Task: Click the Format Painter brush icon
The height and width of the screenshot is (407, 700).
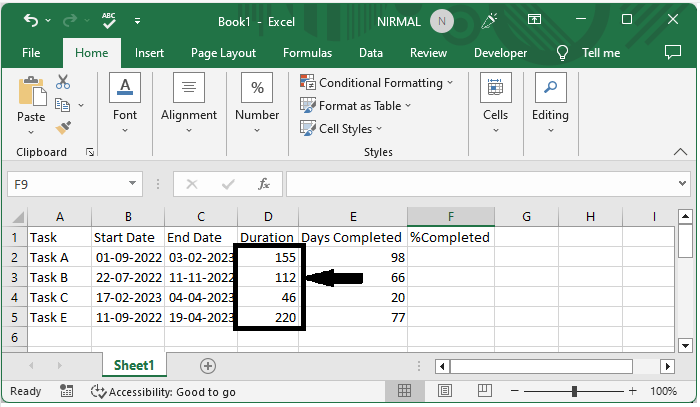Action: (x=63, y=127)
